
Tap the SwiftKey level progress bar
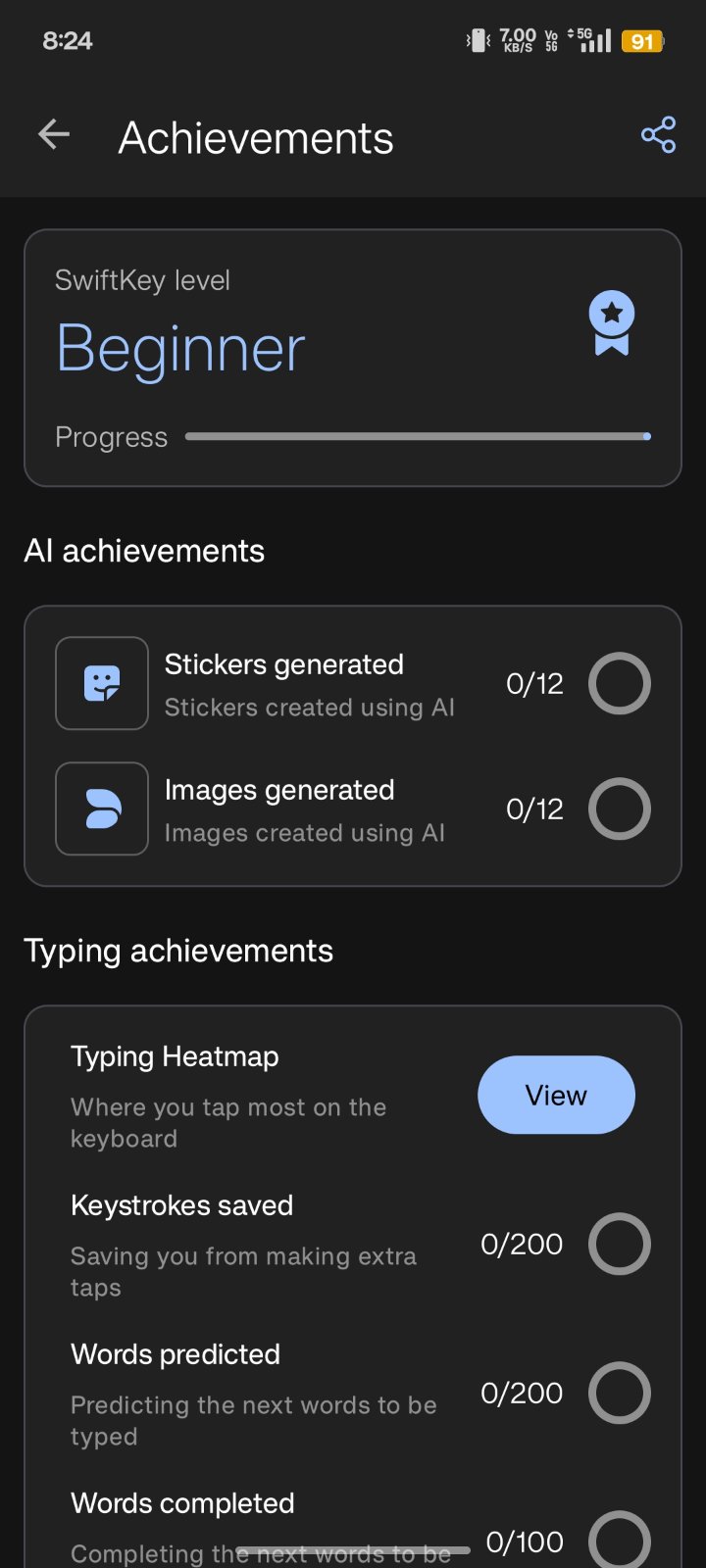418,437
